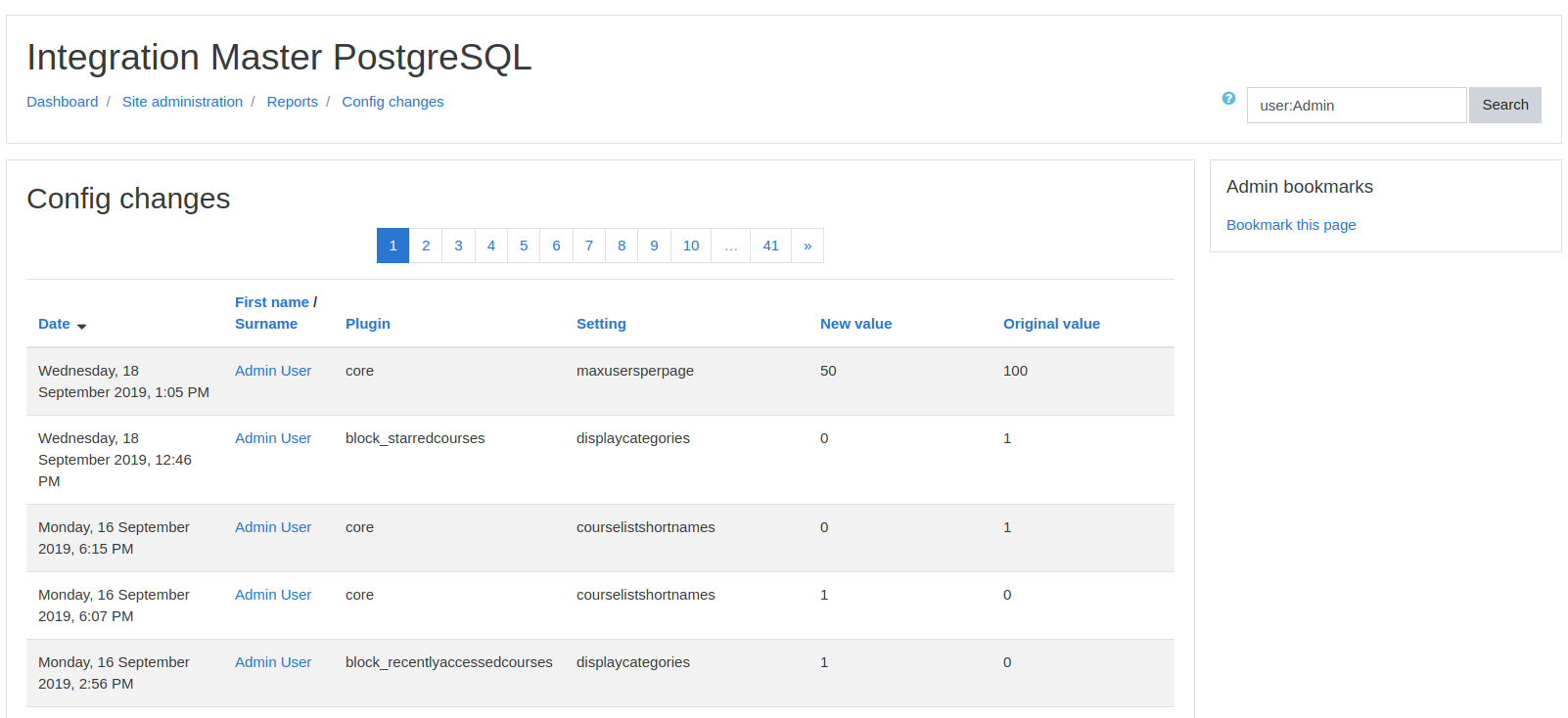Open Config changes breadcrumb link

392,102
